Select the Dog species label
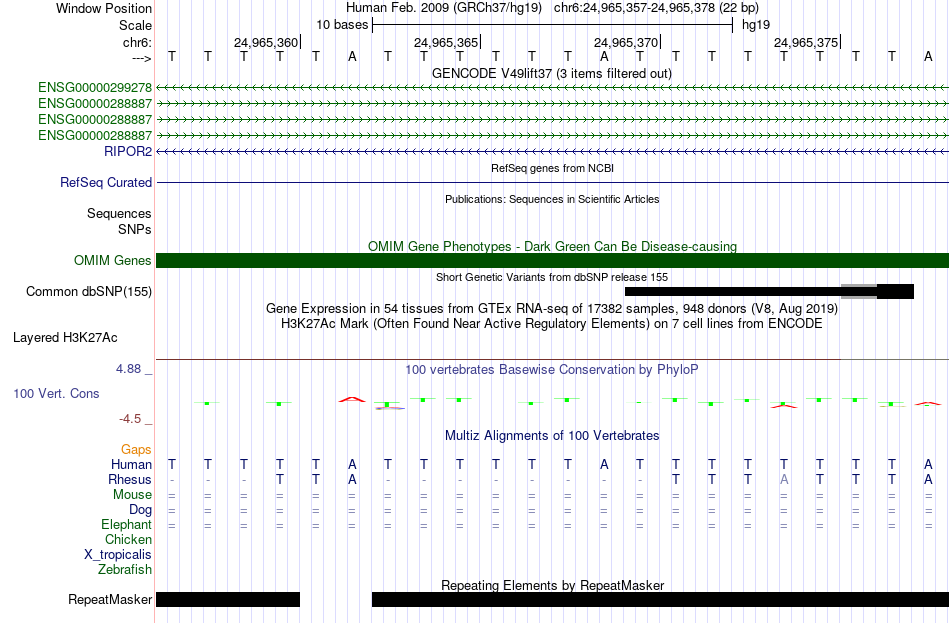The height and width of the screenshot is (623, 950). (x=141, y=510)
